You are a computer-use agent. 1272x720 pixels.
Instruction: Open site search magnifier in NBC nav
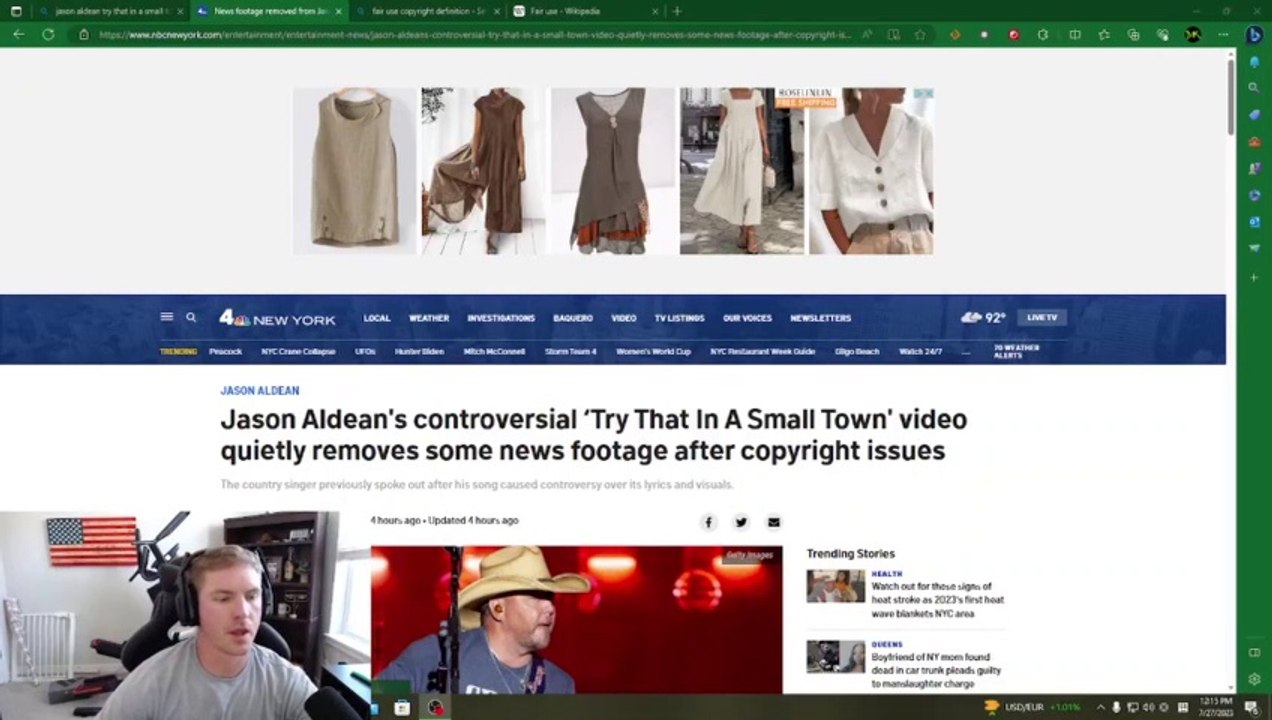(191, 317)
